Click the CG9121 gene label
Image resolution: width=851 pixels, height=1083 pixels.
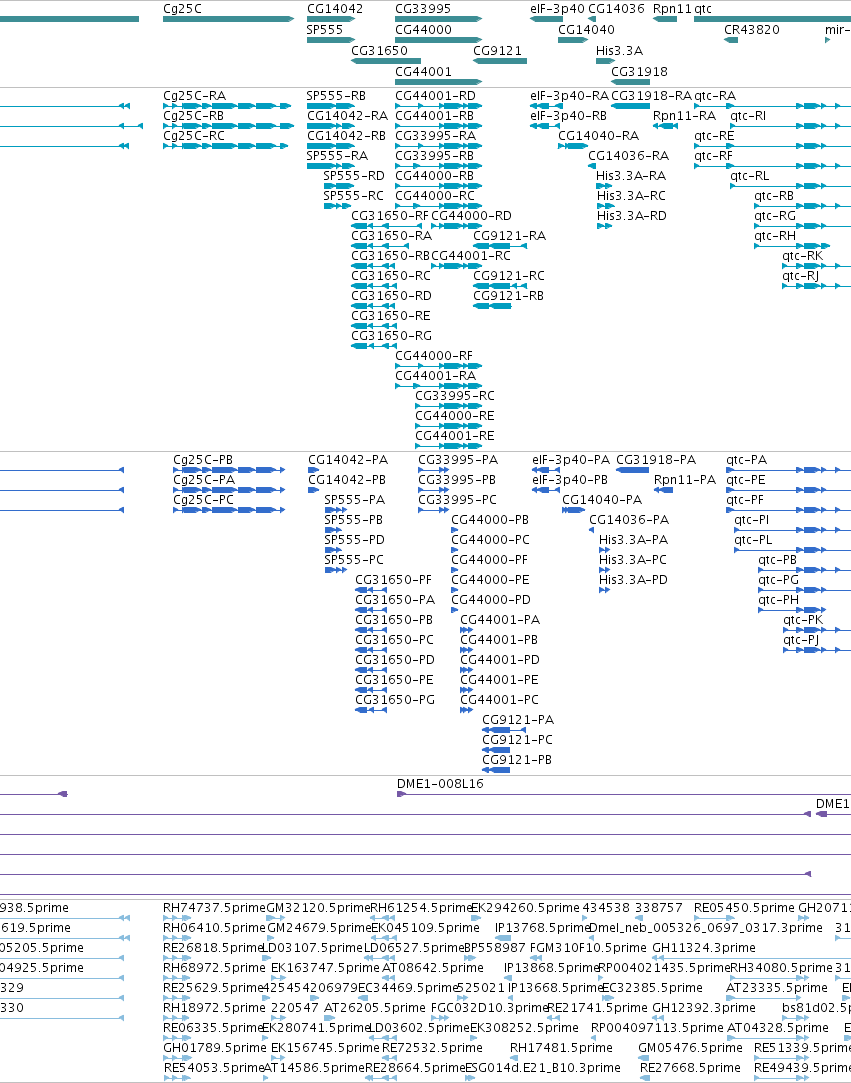[497, 50]
